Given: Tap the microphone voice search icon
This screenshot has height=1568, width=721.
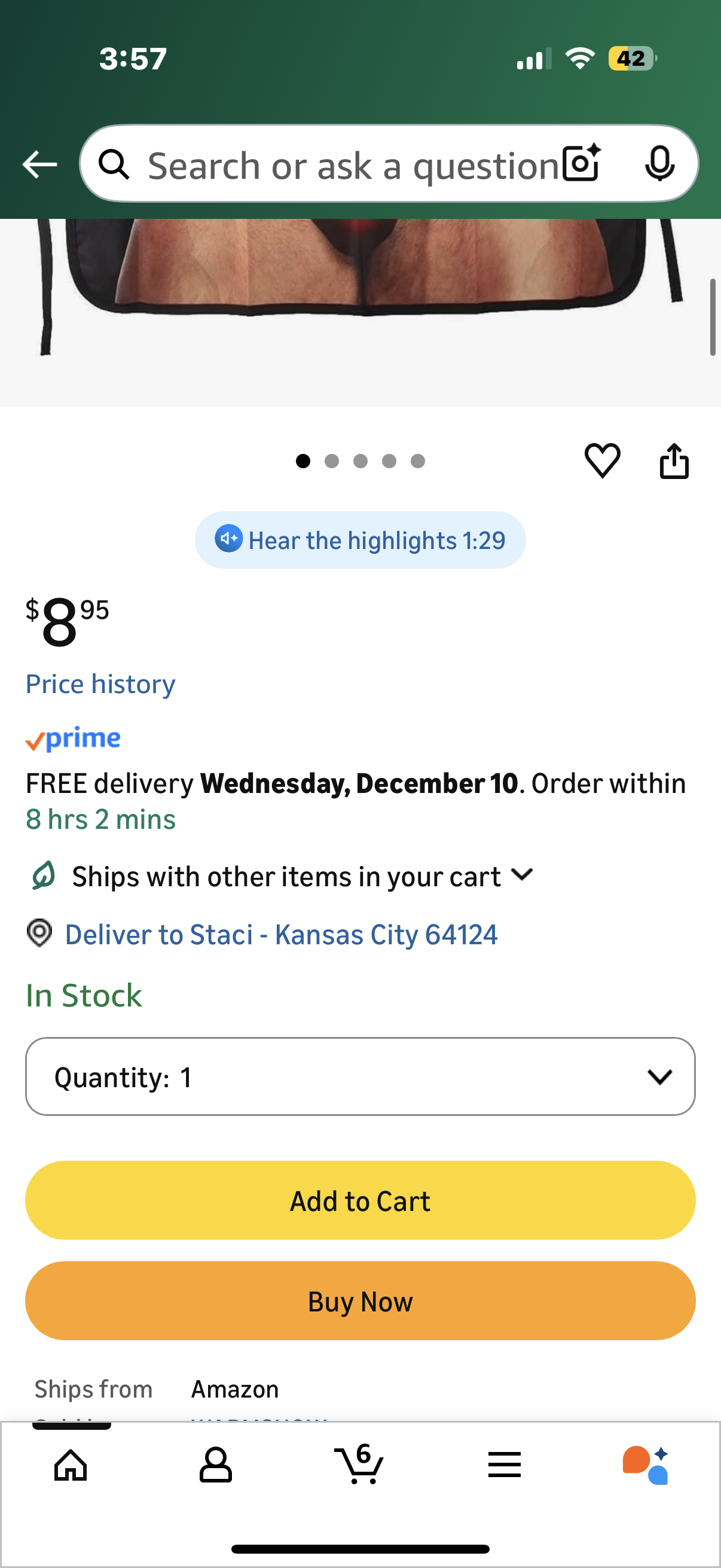Looking at the screenshot, I should tap(659, 164).
